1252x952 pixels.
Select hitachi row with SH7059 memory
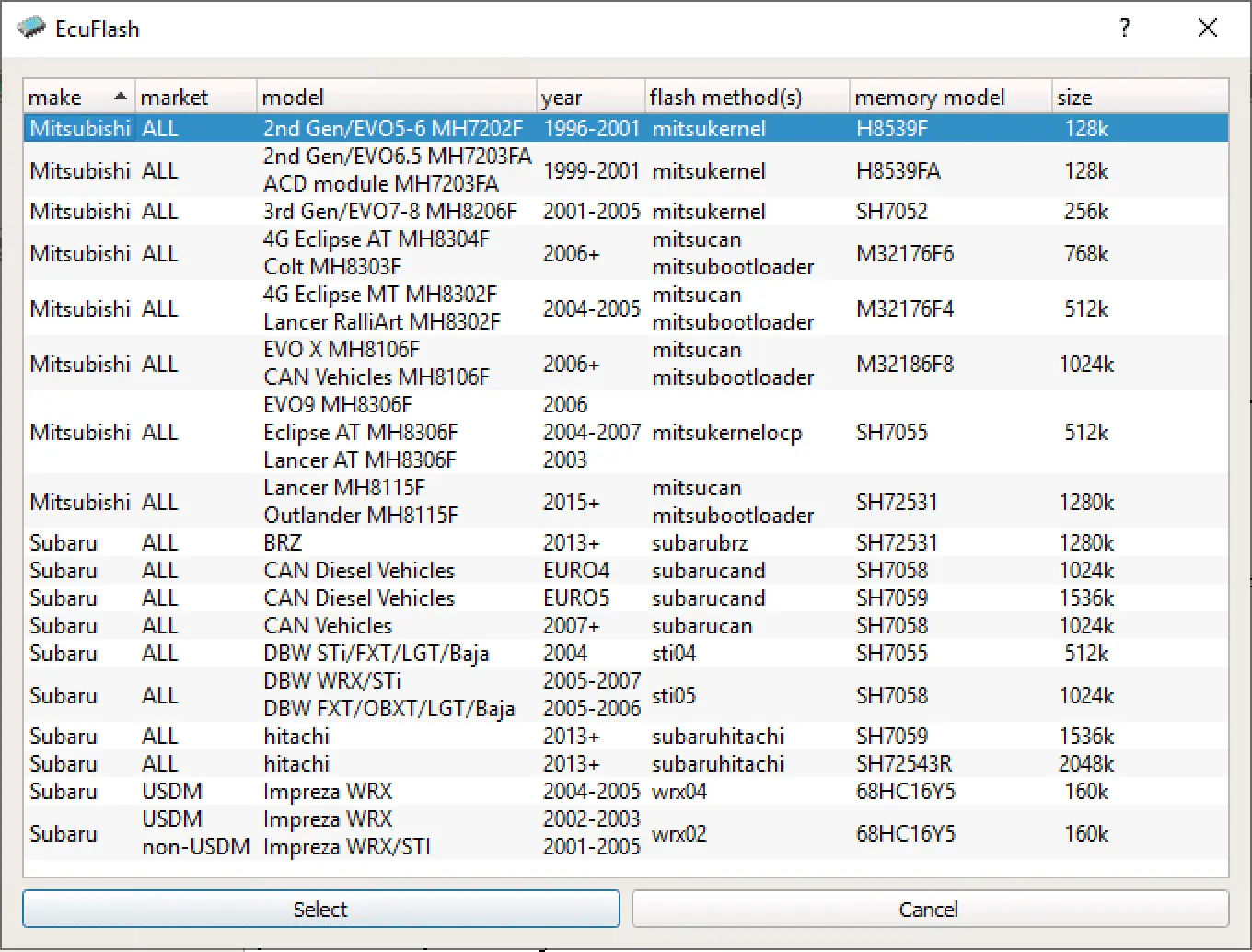(x=626, y=736)
